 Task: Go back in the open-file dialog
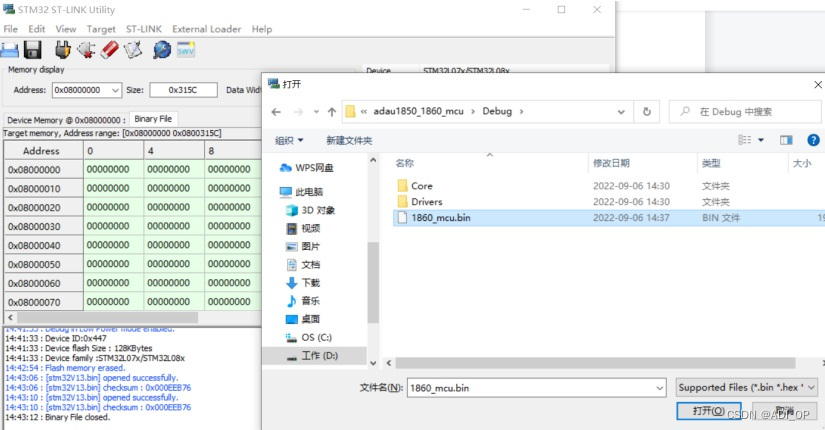pyautogui.click(x=276, y=112)
